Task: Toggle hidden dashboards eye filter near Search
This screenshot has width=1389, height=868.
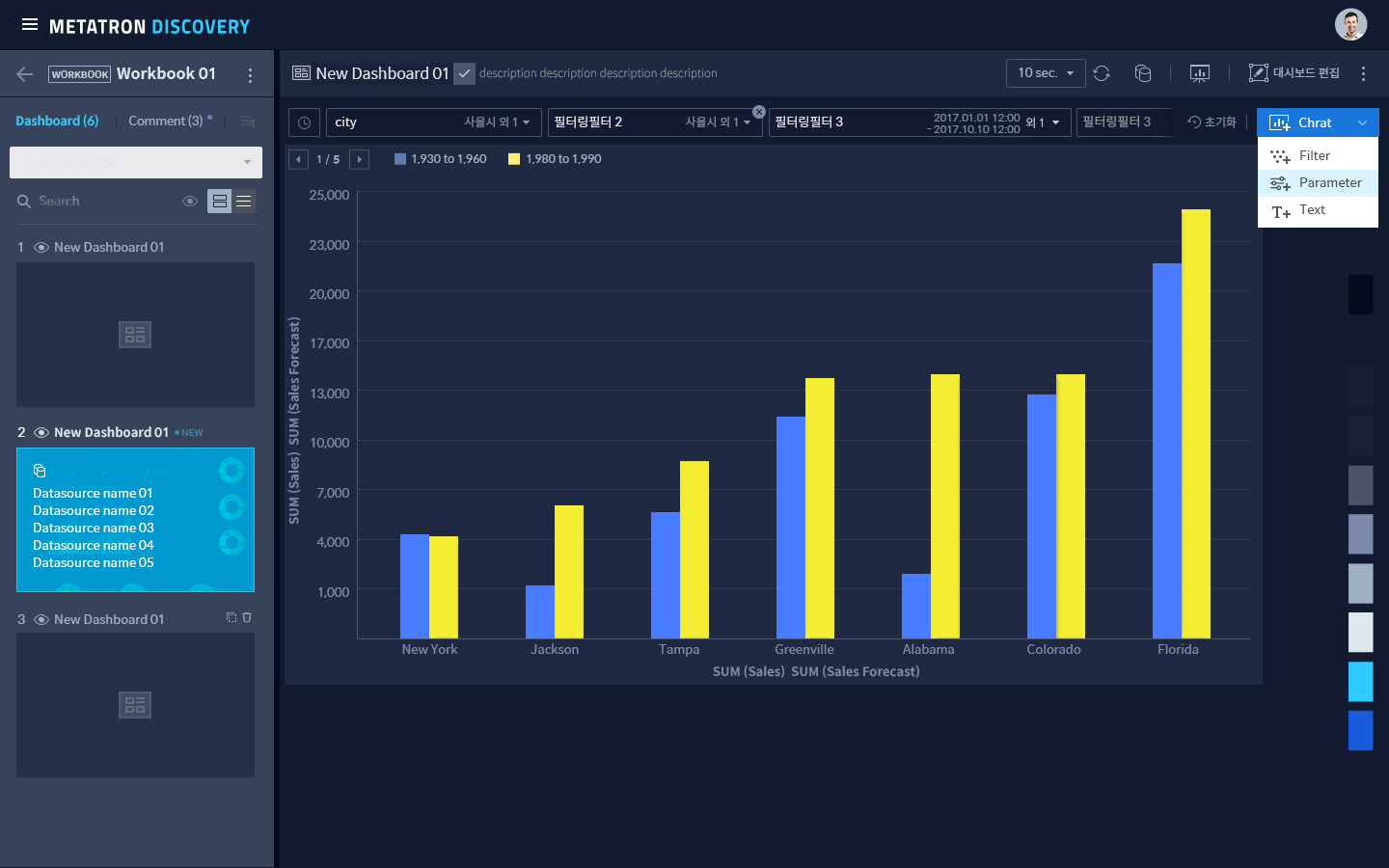Action: click(x=190, y=202)
